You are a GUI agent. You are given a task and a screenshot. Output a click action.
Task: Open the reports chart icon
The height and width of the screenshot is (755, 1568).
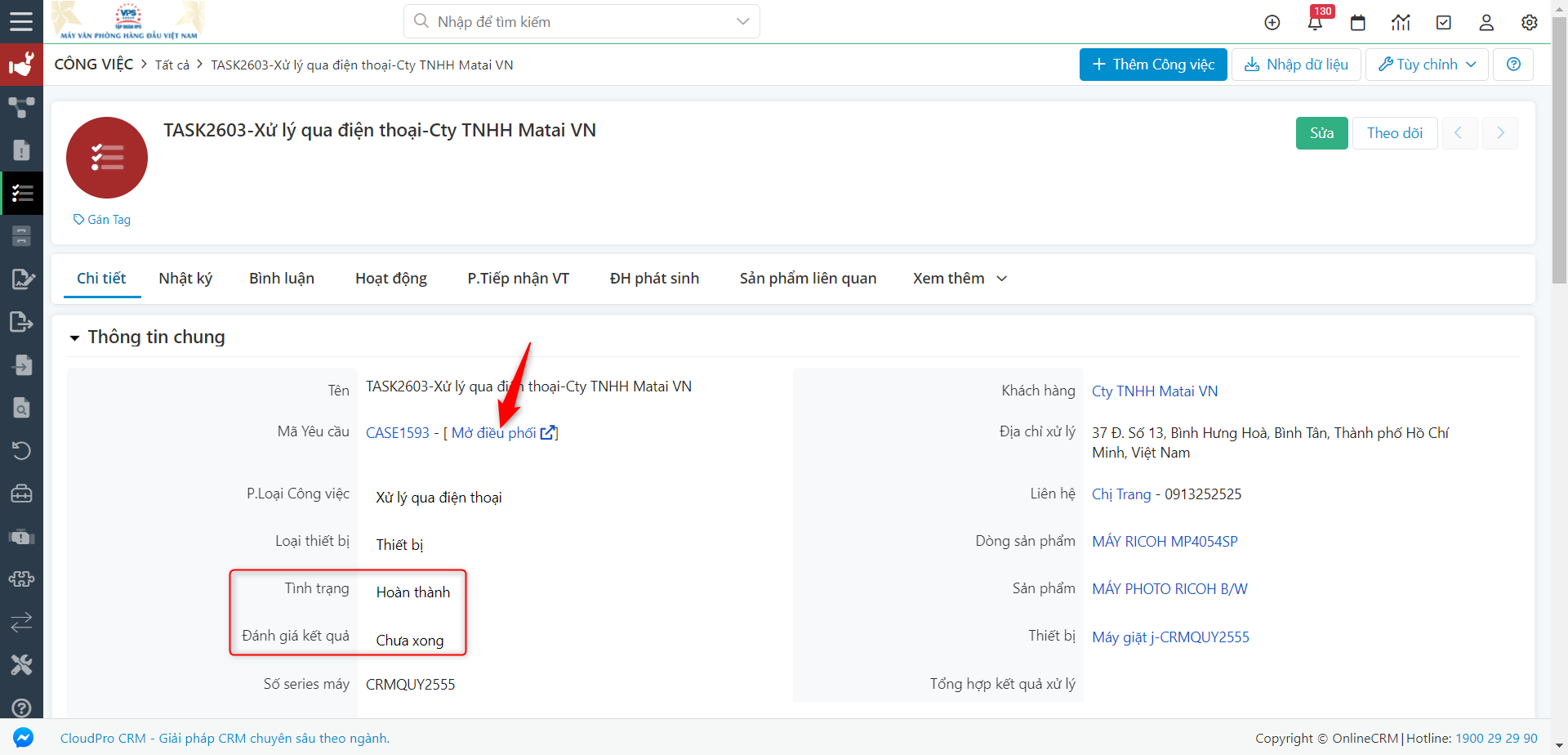pos(1401,22)
